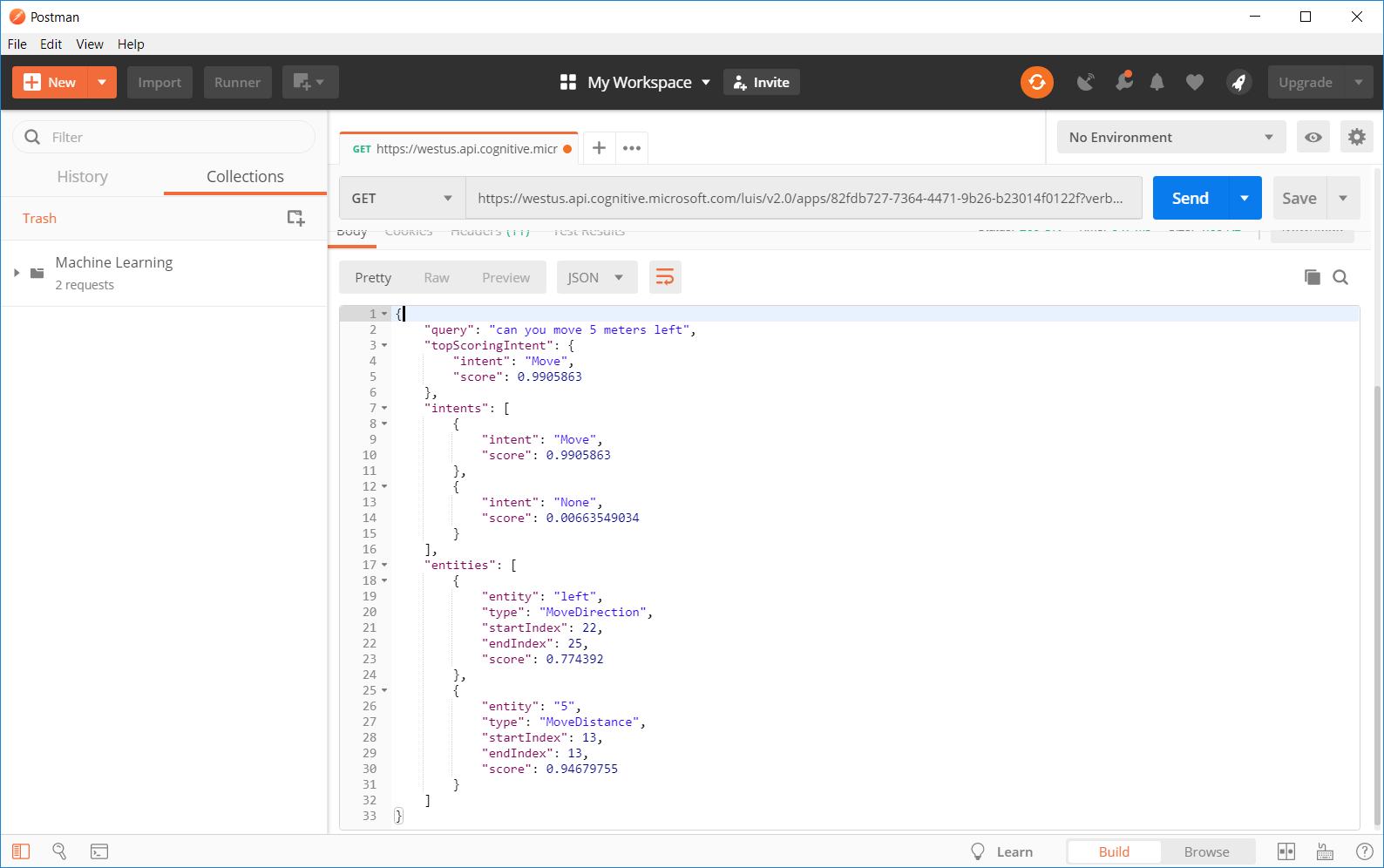Open the Trash link
Image resolution: width=1384 pixels, height=868 pixels.
tap(39, 218)
